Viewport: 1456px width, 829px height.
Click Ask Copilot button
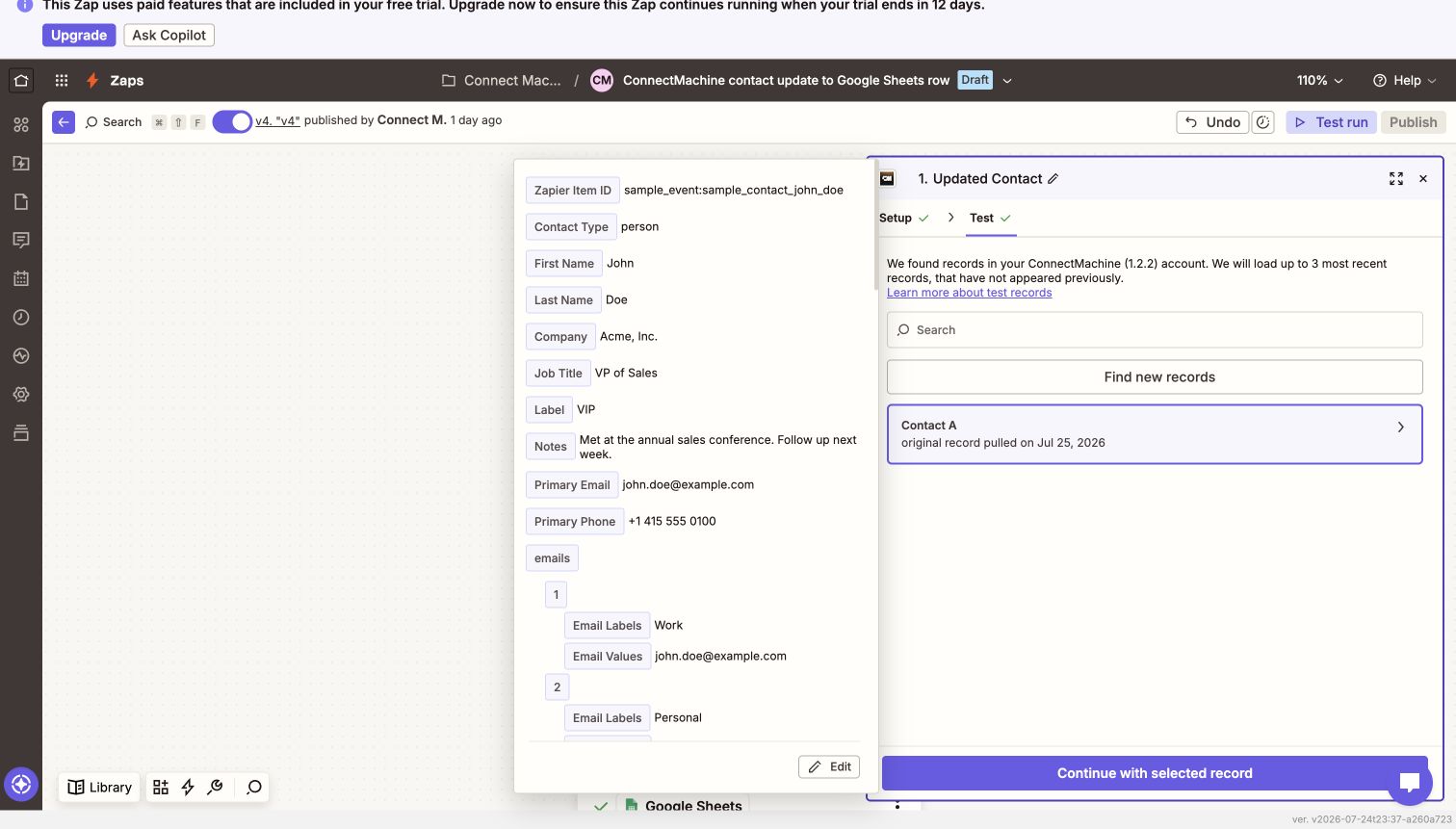click(169, 36)
